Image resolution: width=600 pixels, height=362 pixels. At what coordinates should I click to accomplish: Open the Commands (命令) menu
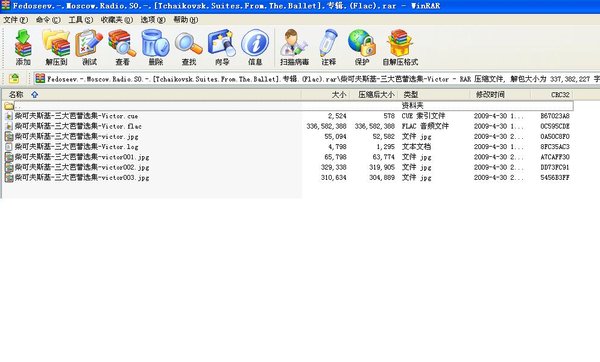click(48, 20)
